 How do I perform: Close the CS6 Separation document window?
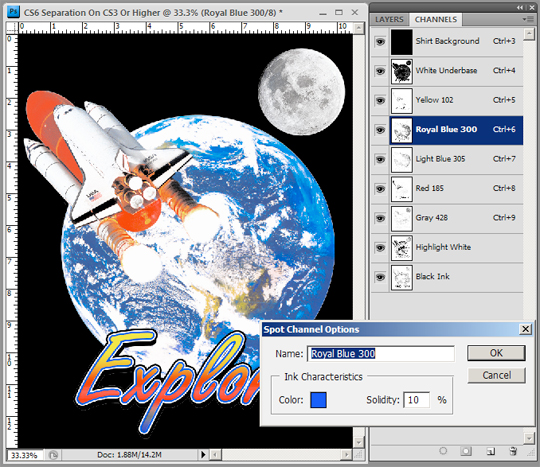click(x=355, y=12)
